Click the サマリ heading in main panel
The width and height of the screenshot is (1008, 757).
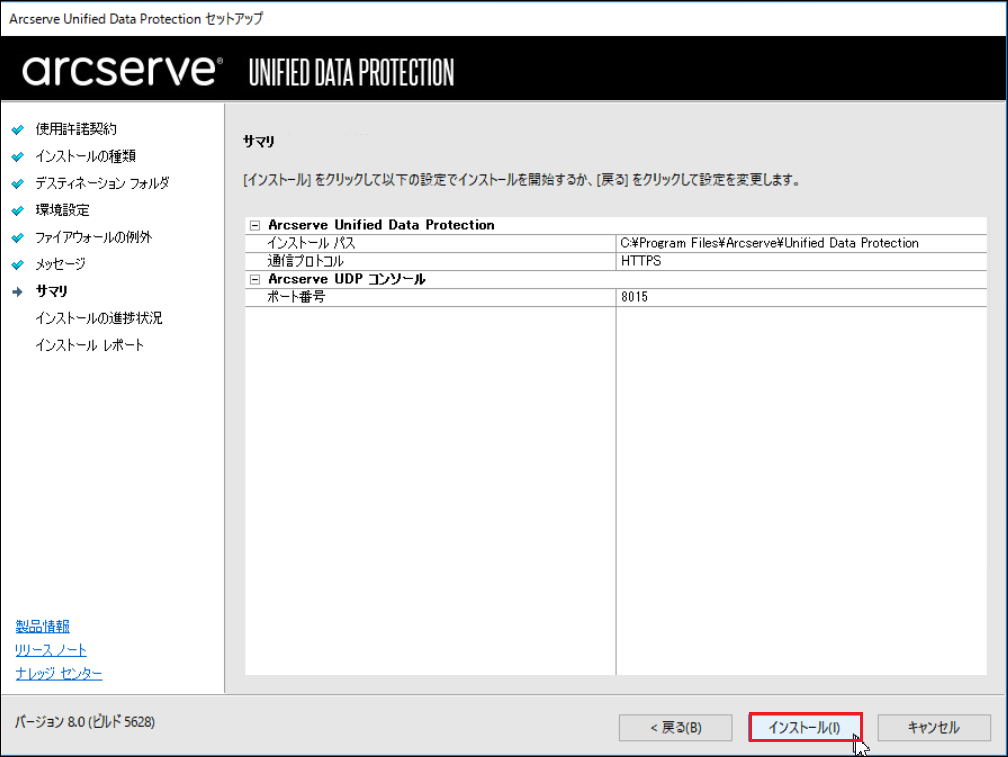(x=258, y=141)
